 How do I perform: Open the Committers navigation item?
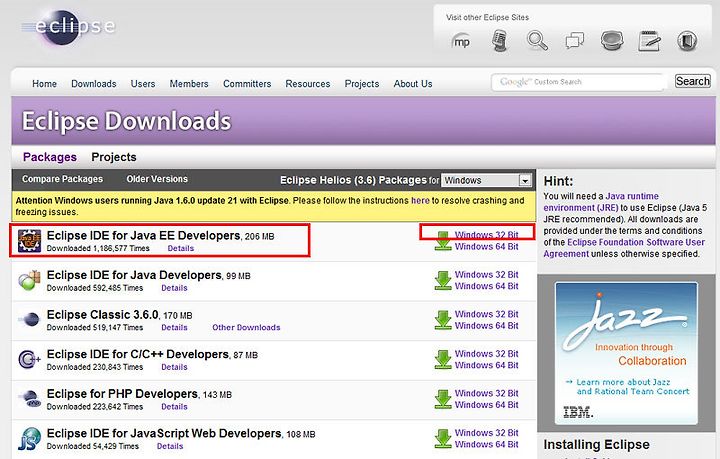247,84
